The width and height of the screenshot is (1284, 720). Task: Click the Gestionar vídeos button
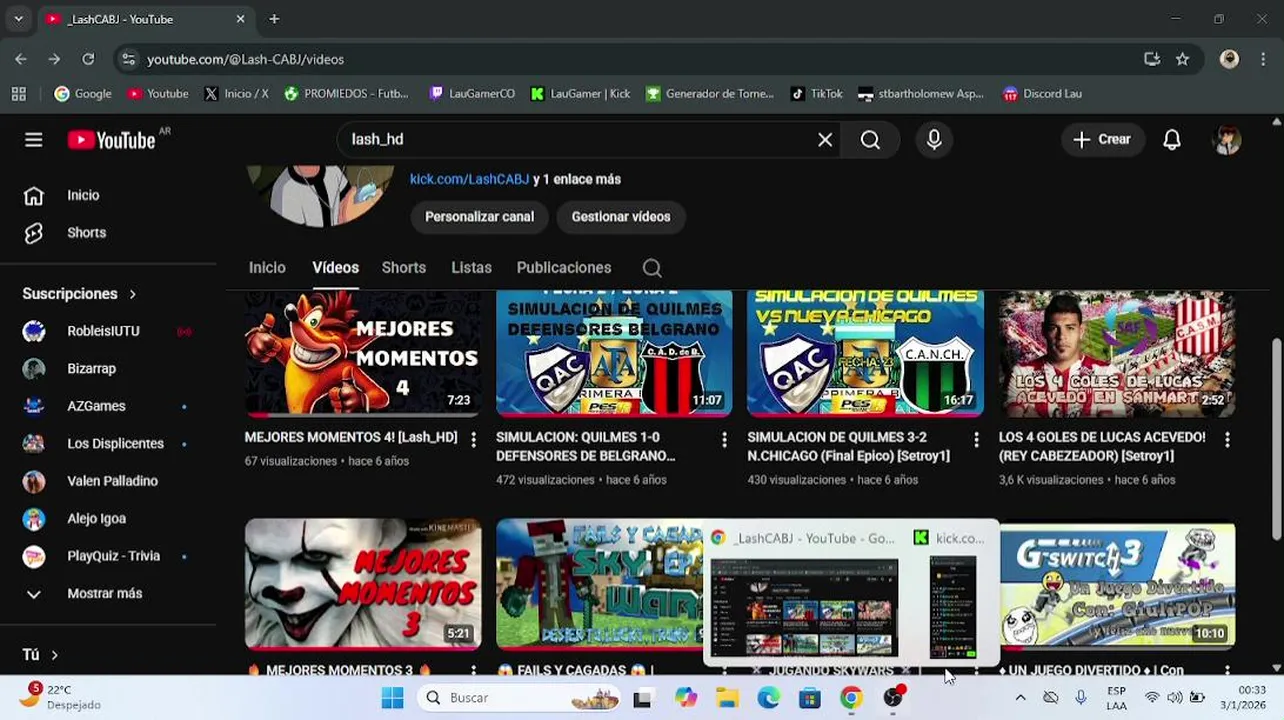[621, 217]
